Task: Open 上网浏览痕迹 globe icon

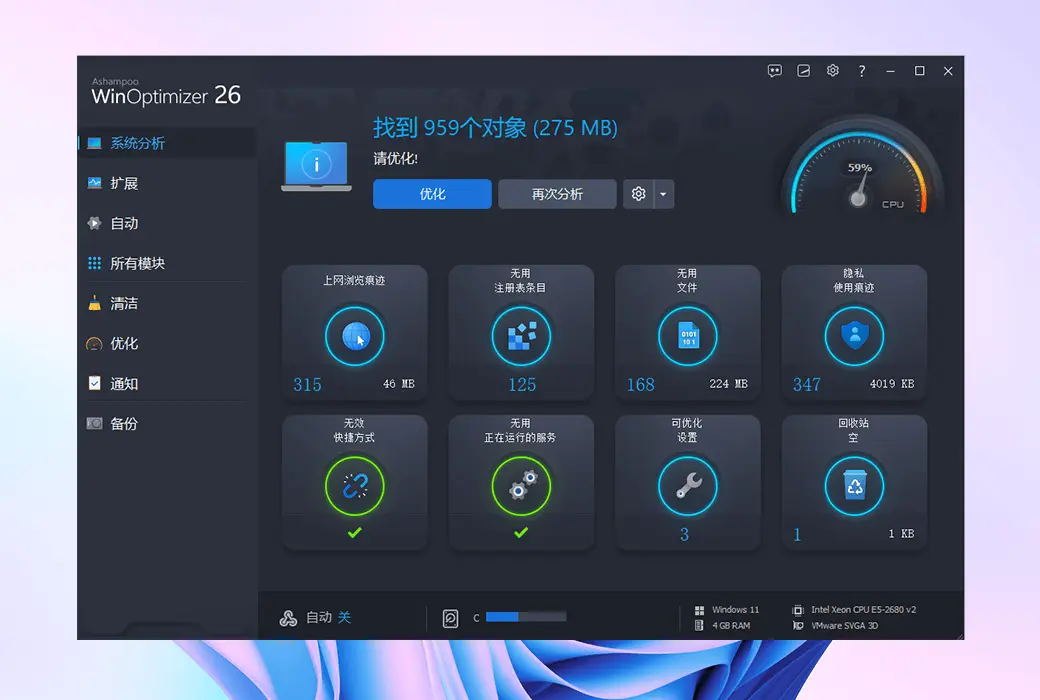Action: [x=355, y=336]
